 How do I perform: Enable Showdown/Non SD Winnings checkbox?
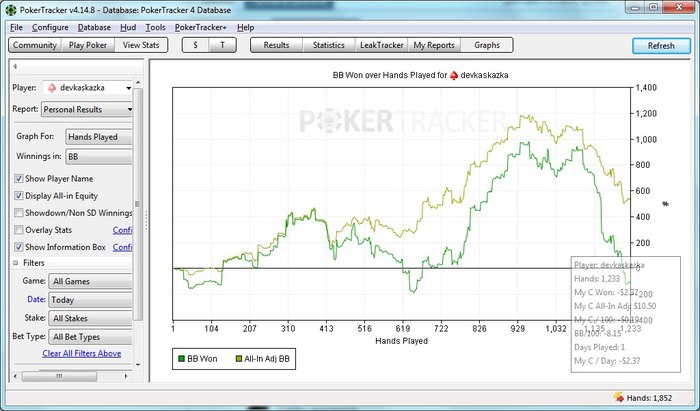18,213
